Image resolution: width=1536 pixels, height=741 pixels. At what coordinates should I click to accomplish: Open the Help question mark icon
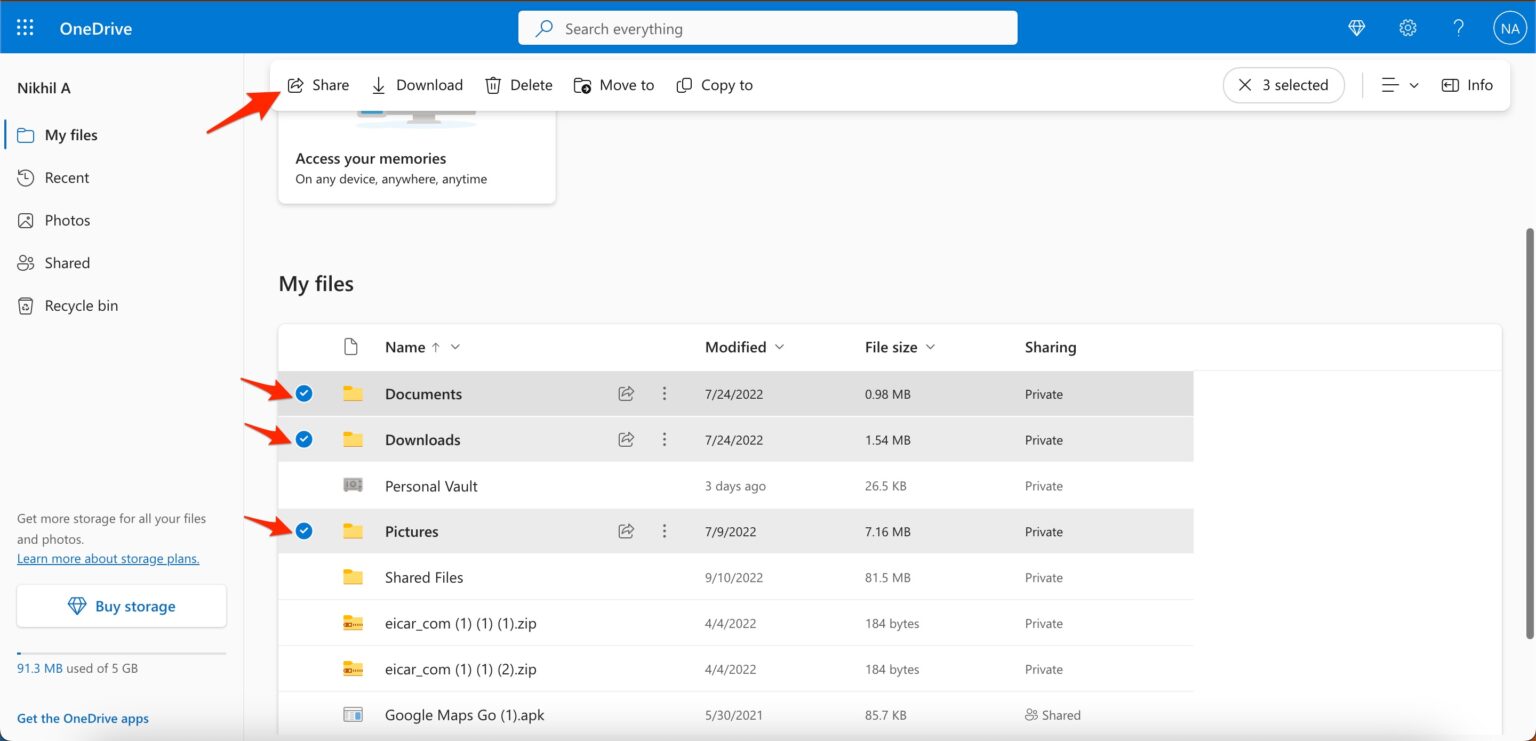[x=1459, y=28]
